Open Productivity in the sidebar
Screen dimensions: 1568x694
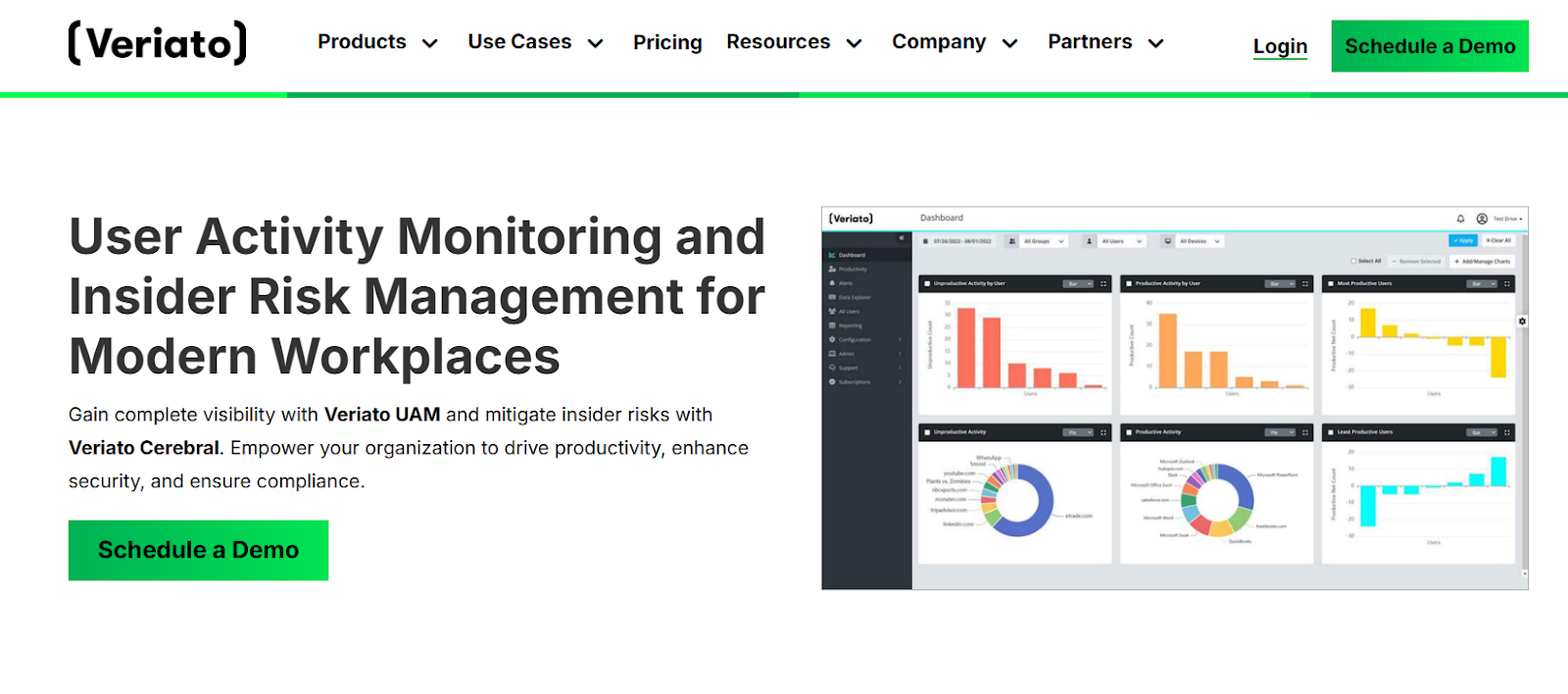coord(866,269)
